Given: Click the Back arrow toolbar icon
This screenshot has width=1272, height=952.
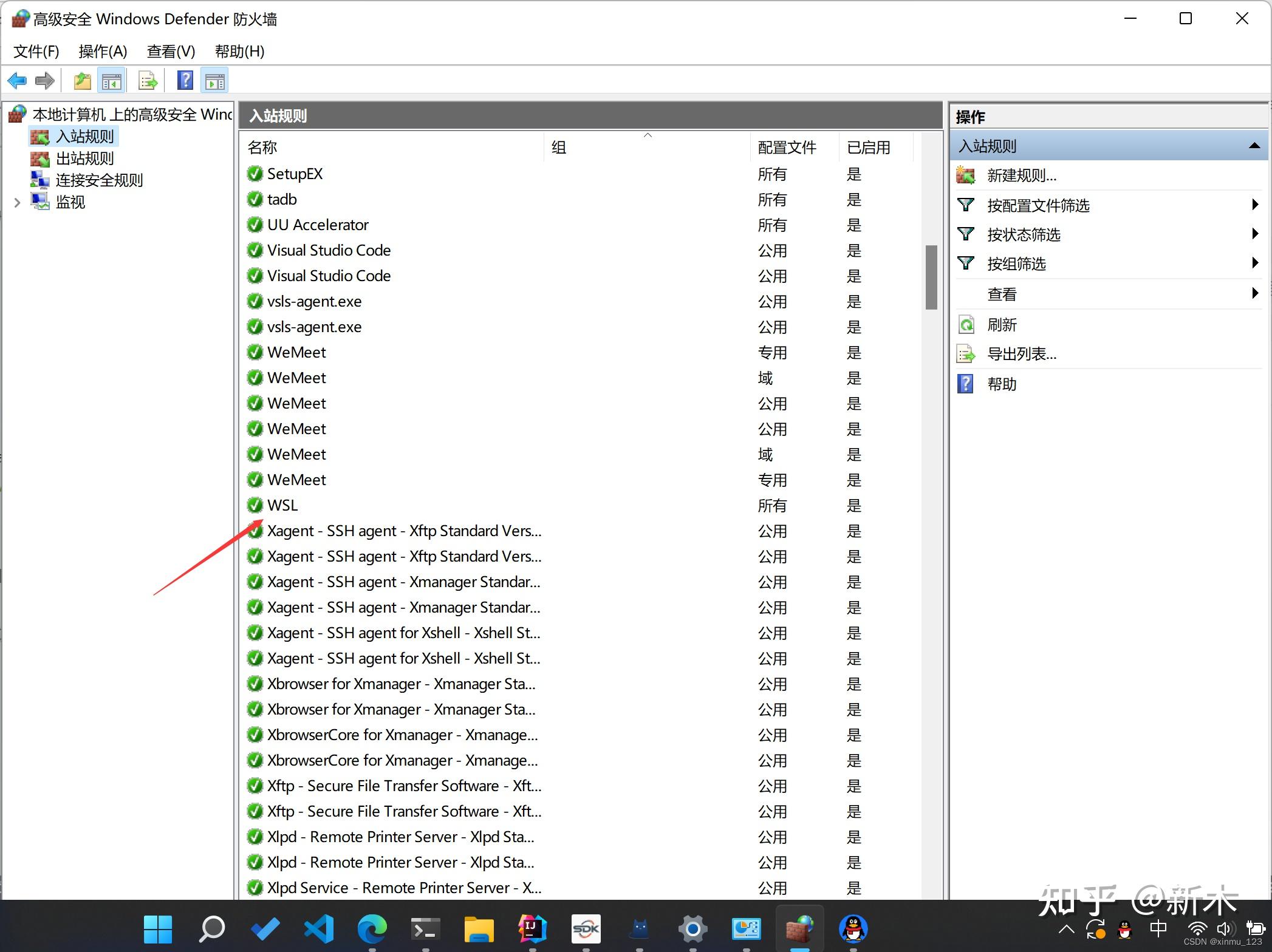Looking at the screenshot, I should coord(17,81).
